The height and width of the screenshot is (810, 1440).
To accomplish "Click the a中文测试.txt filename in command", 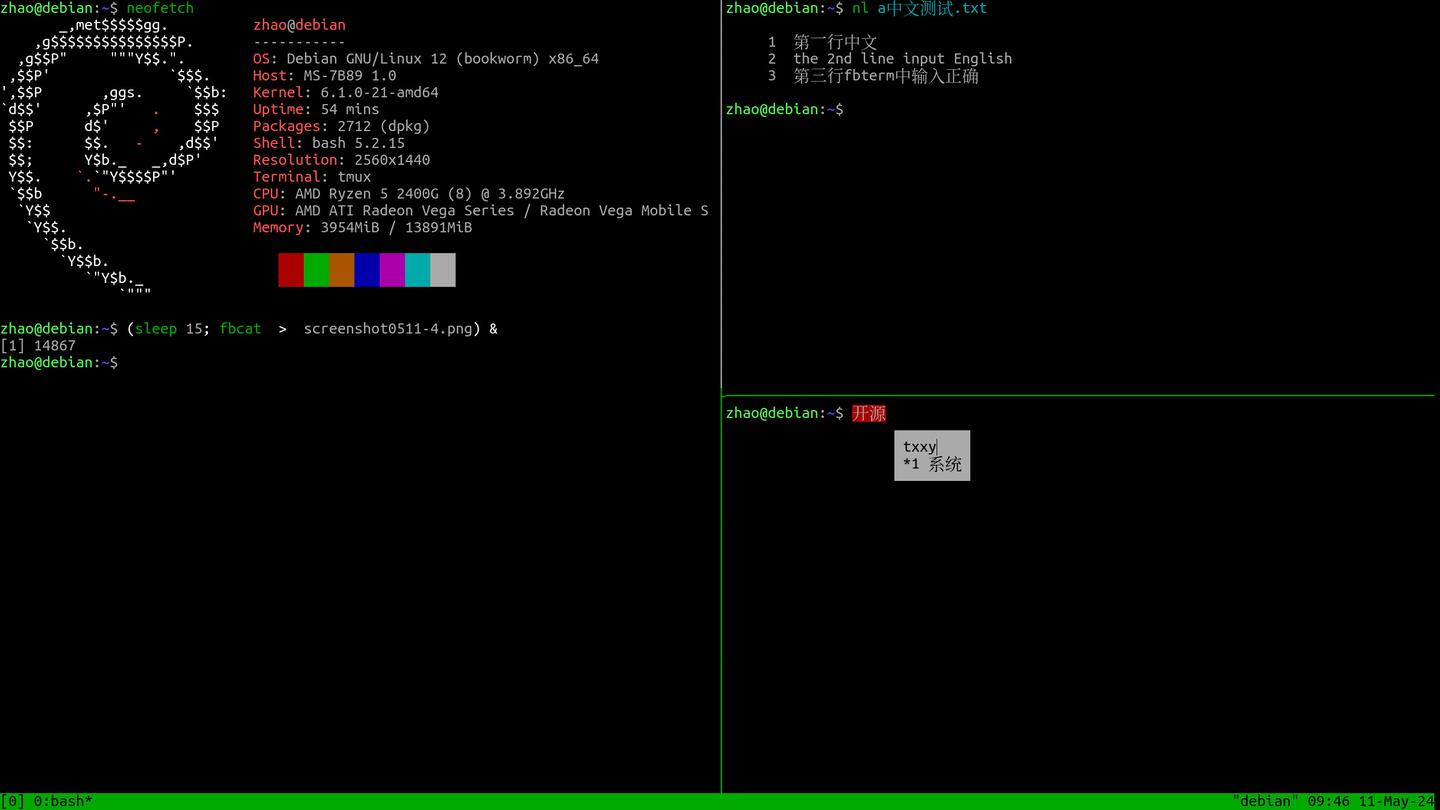I will point(932,8).
